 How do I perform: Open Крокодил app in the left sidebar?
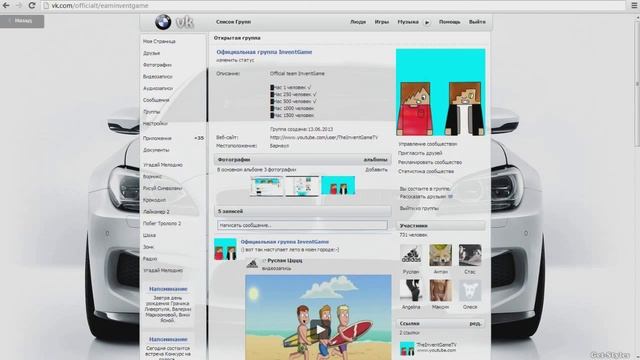tap(154, 200)
